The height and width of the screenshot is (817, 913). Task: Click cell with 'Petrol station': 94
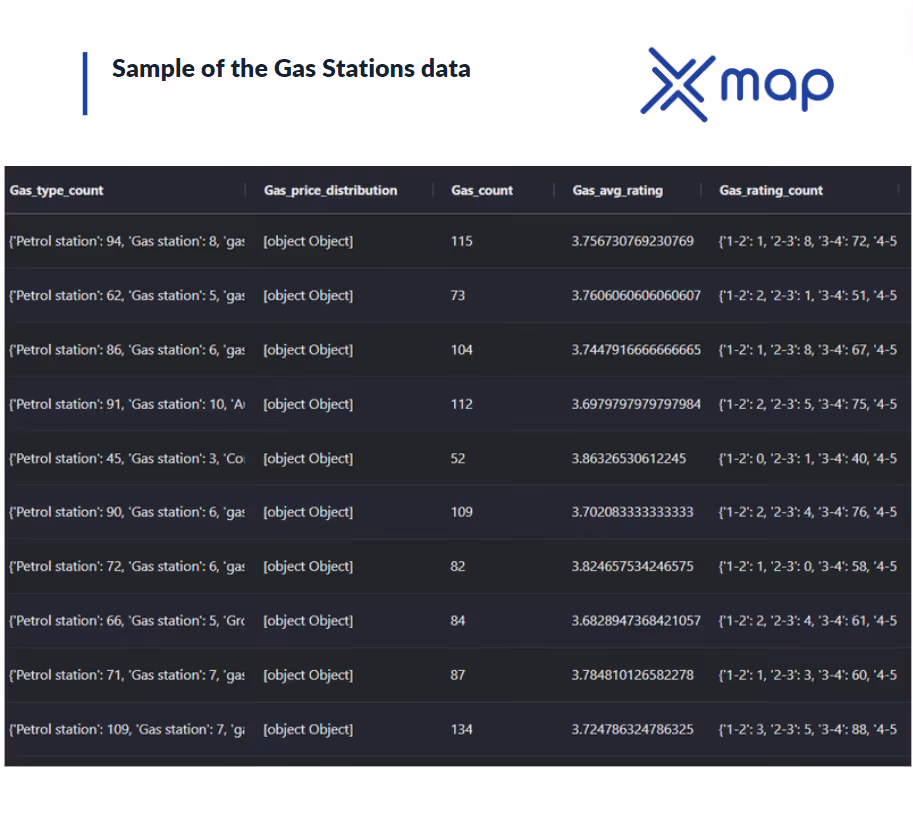point(127,241)
